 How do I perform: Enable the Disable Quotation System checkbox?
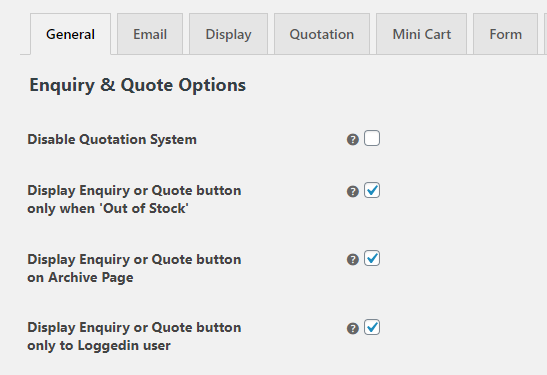(x=372, y=138)
